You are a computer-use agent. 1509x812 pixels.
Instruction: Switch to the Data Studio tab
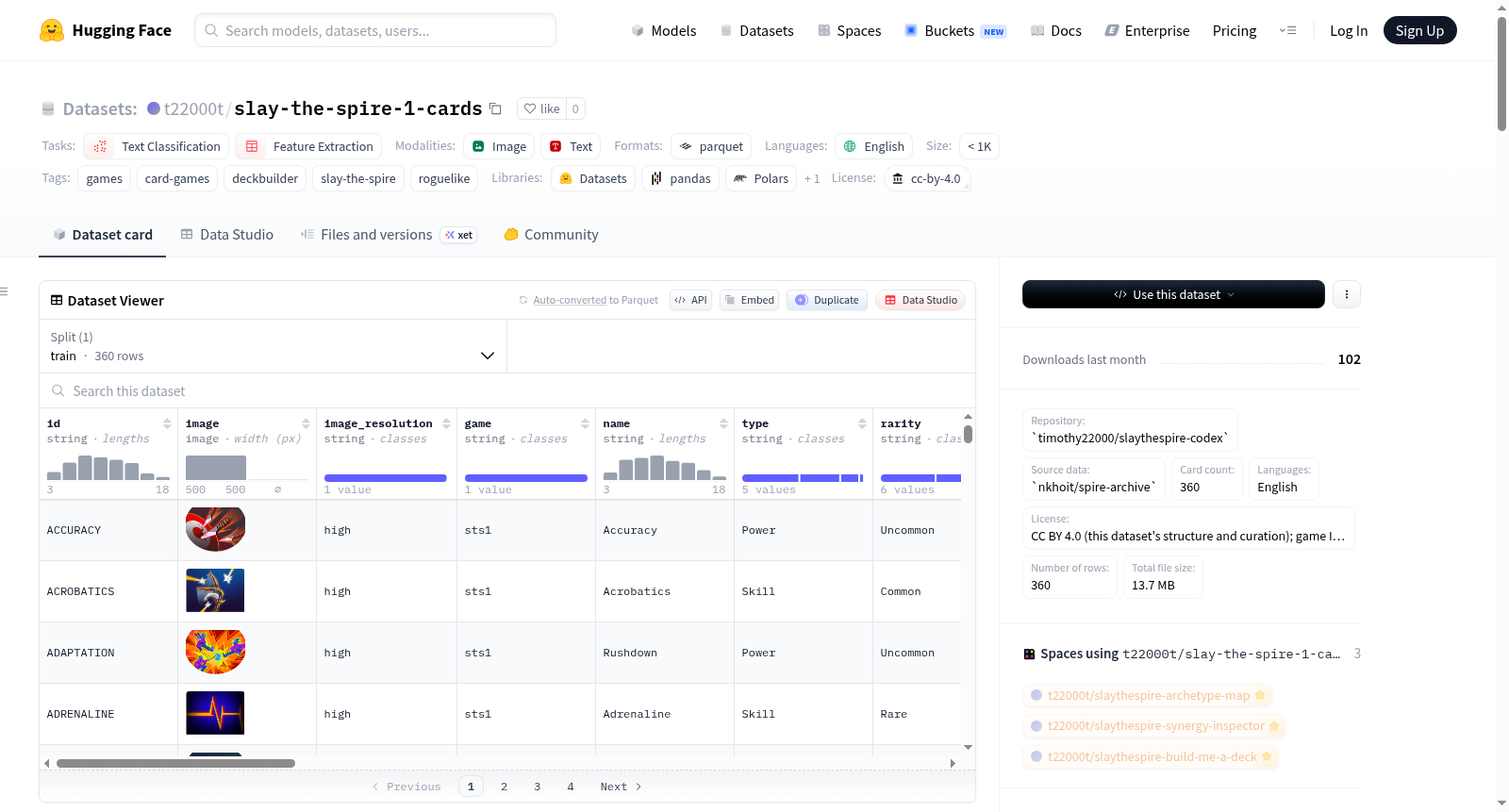(x=226, y=235)
